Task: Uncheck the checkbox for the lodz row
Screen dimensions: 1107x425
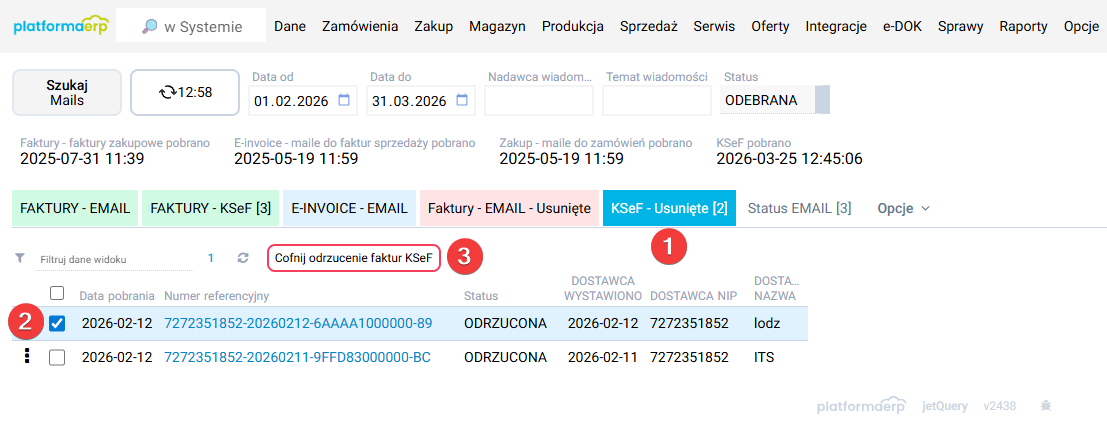Action: [57, 323]
